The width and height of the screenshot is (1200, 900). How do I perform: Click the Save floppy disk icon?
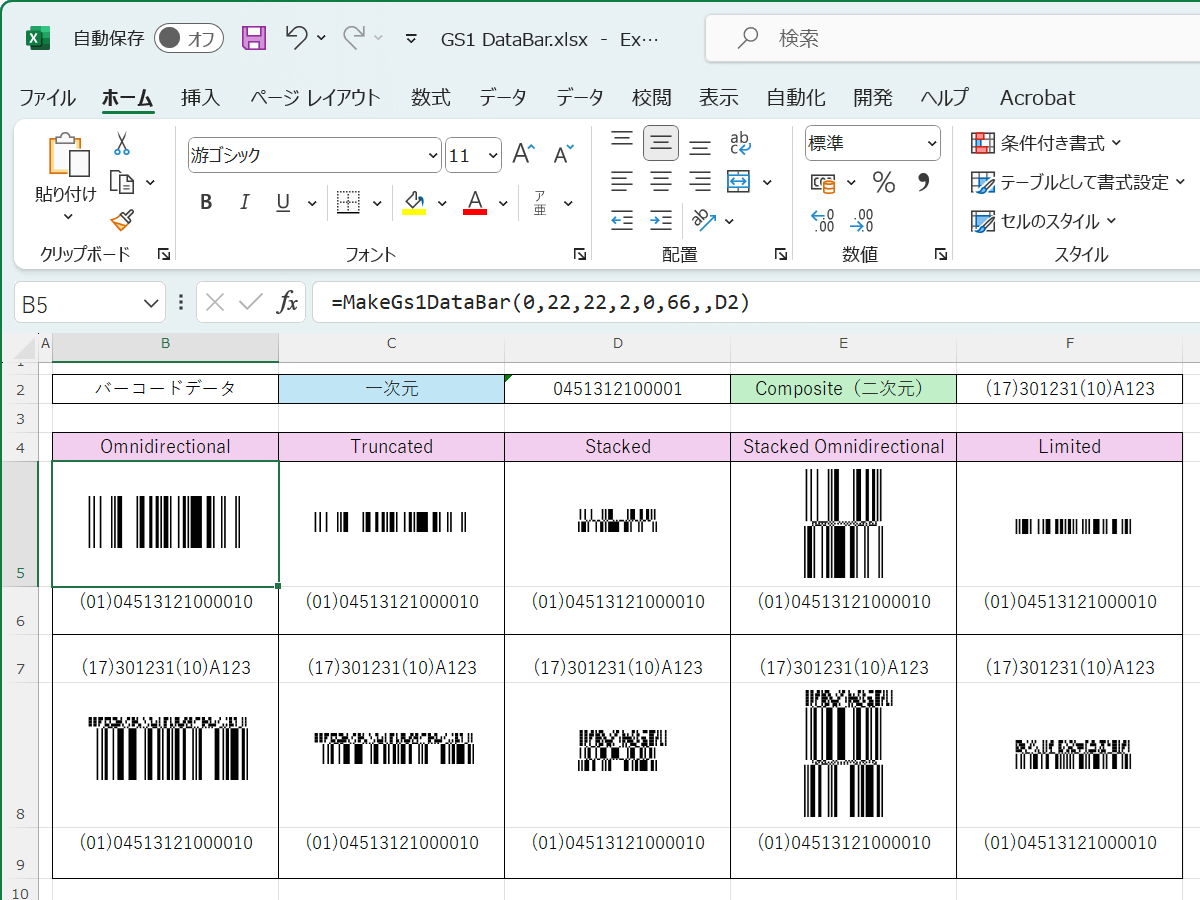pyautogui.click(x=254, y=38)
